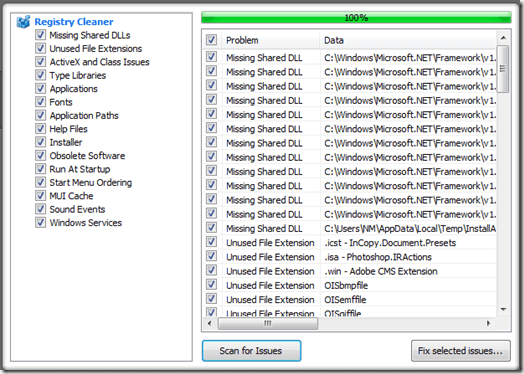Toggle the Applications checkbox

[40, 88]
